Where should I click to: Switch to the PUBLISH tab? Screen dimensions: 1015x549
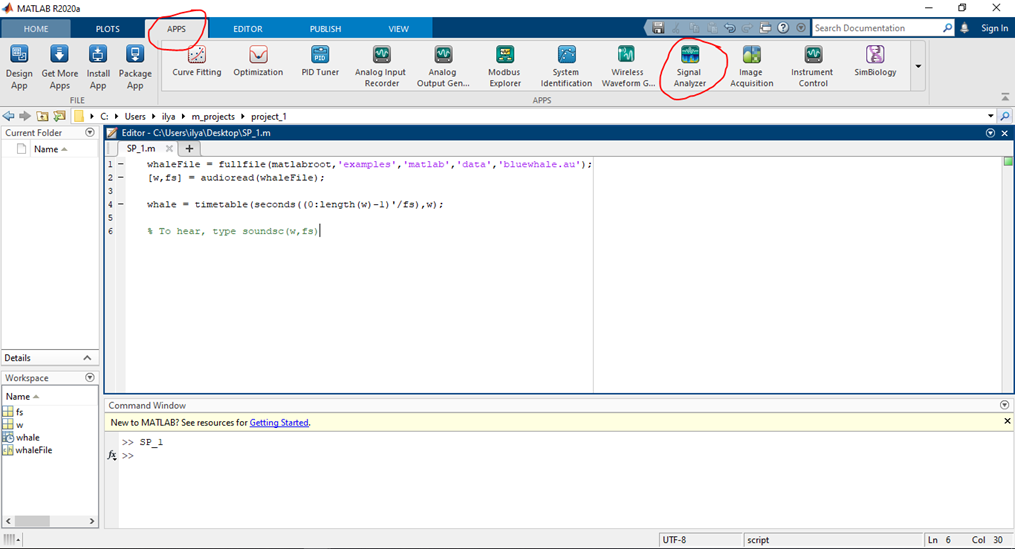click(x=325, y=28)
